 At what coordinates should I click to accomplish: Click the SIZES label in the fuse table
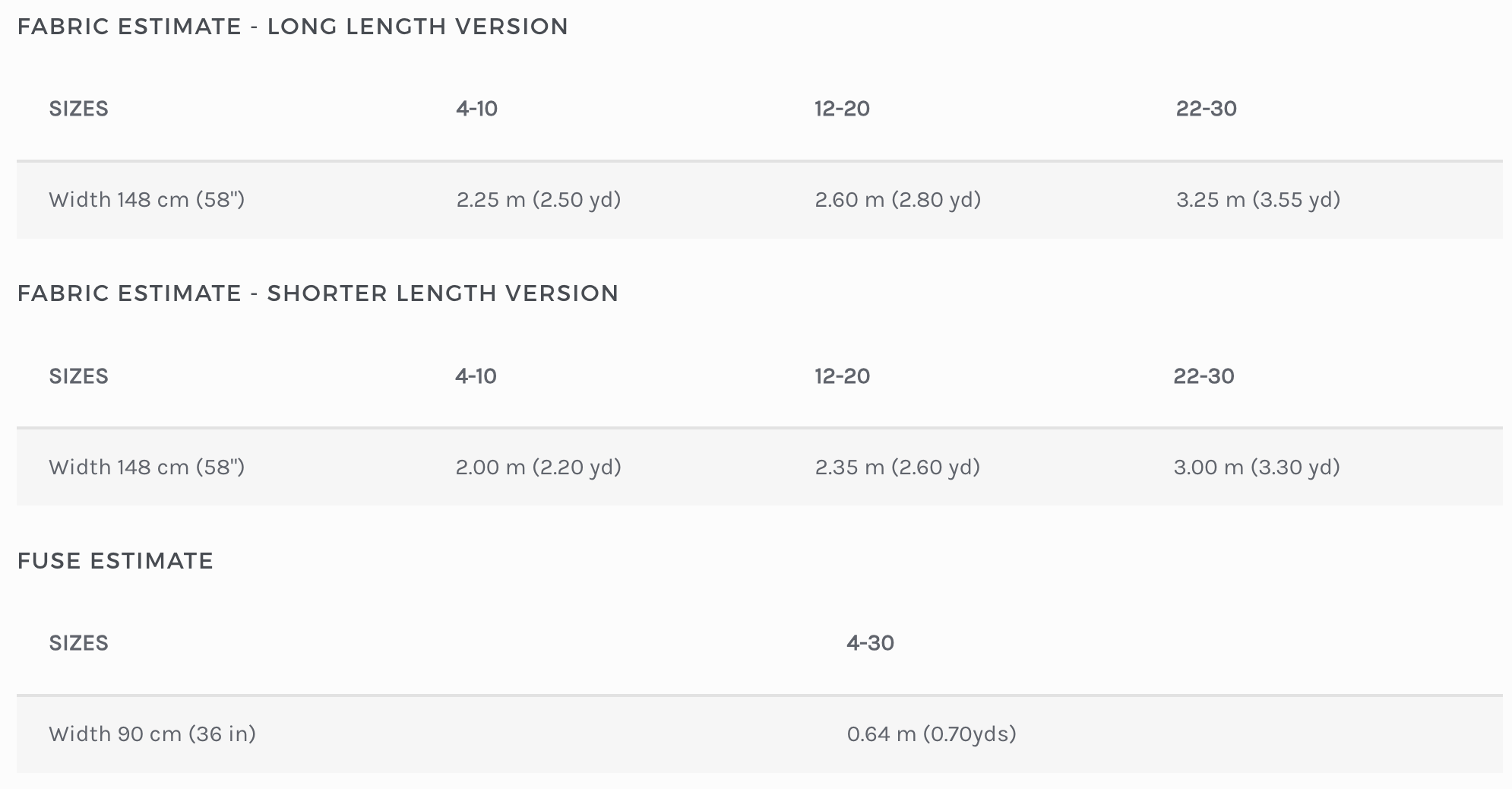78,643
